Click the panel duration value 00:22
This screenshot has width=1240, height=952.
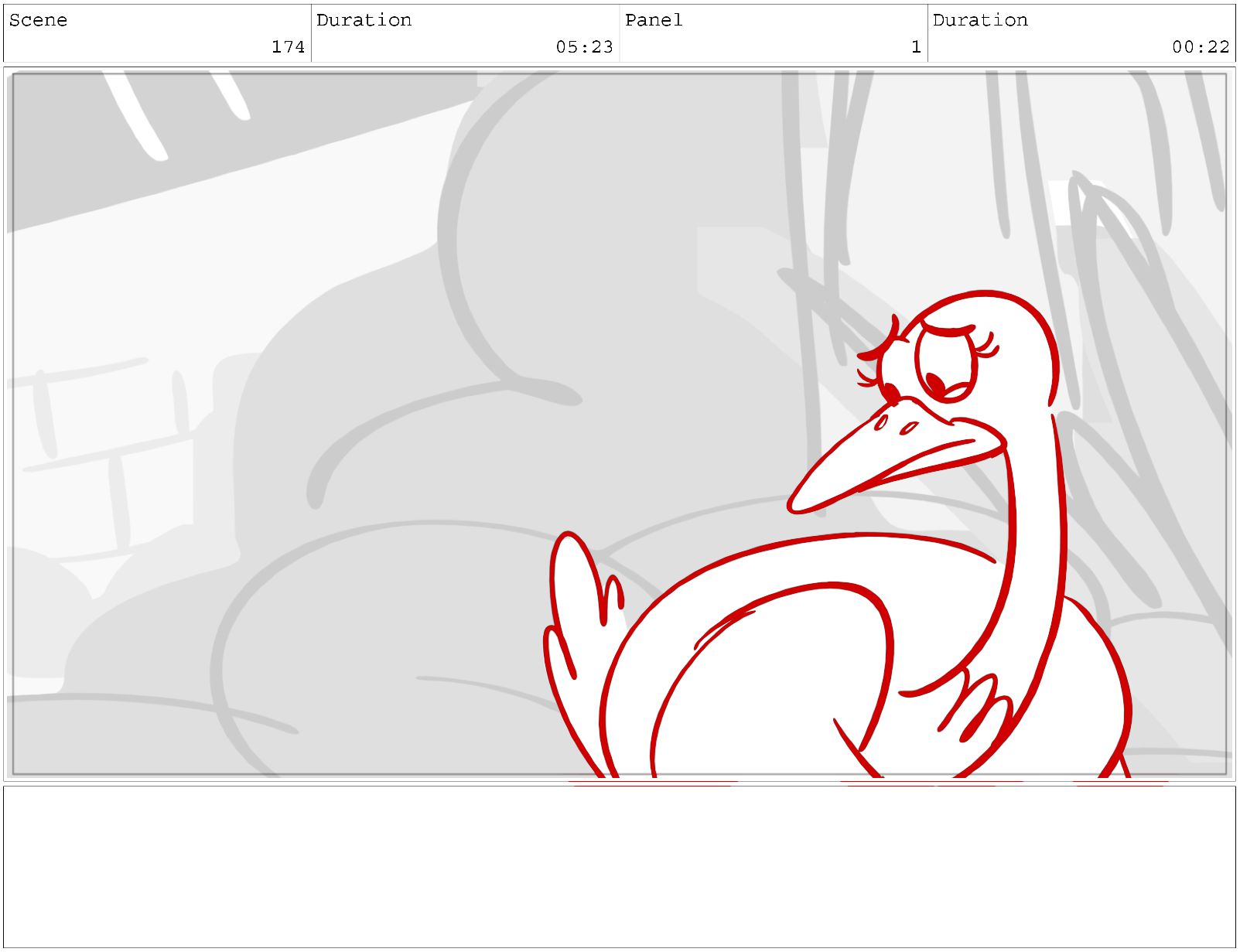(x=1201, y=47)
